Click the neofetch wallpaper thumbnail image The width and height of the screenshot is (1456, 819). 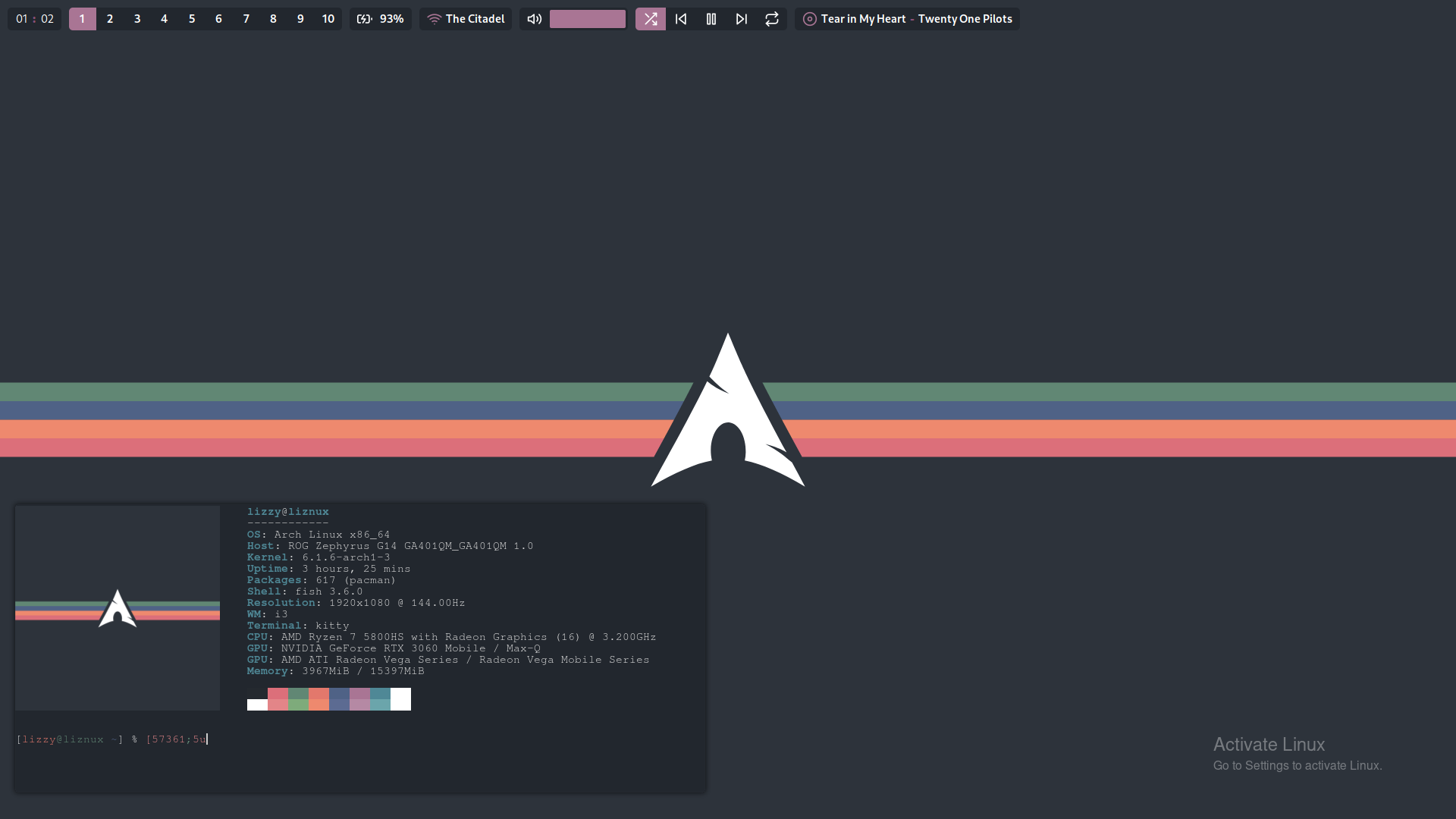pyautogui.click(x=118, y=608)
